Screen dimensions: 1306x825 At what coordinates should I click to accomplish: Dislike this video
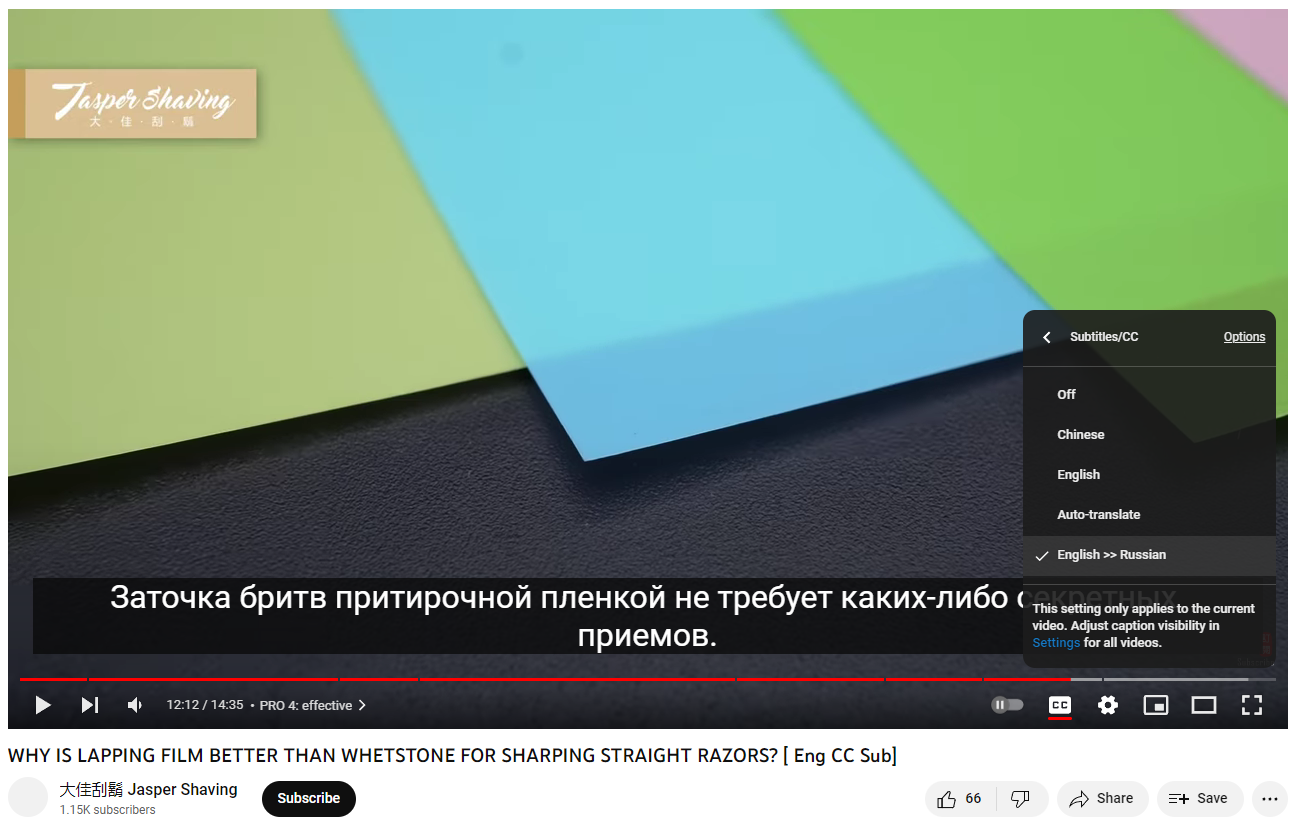1020,798
